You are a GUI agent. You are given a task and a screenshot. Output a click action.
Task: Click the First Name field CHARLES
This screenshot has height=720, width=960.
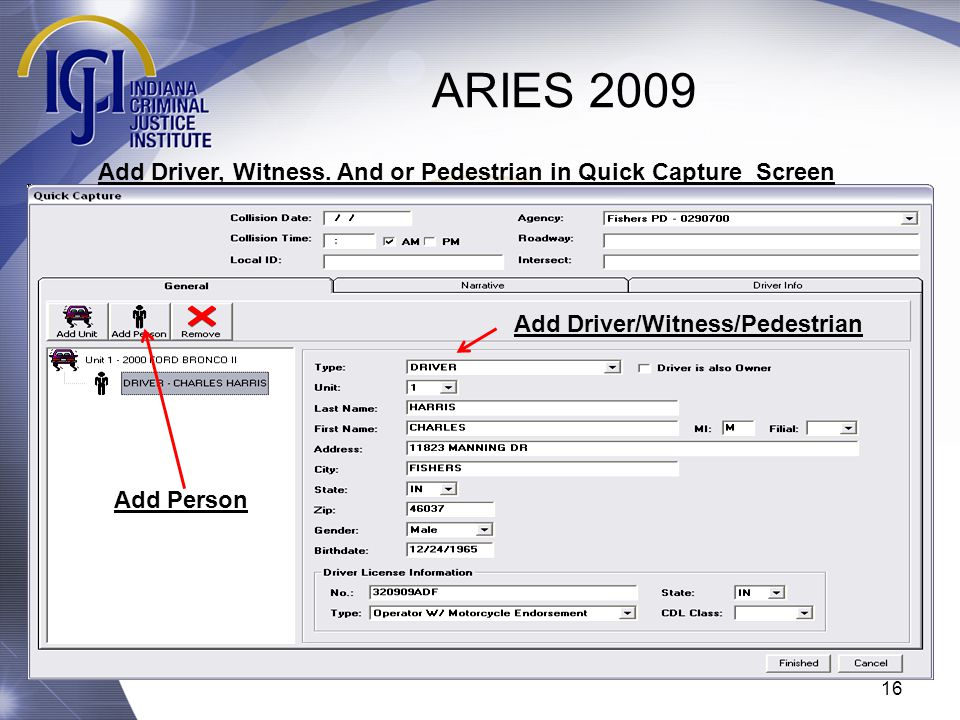pyautogui.click(x=542, y=428)
